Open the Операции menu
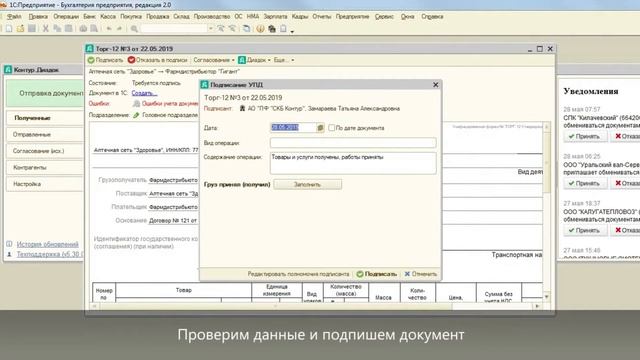 [x=66, y=17]
